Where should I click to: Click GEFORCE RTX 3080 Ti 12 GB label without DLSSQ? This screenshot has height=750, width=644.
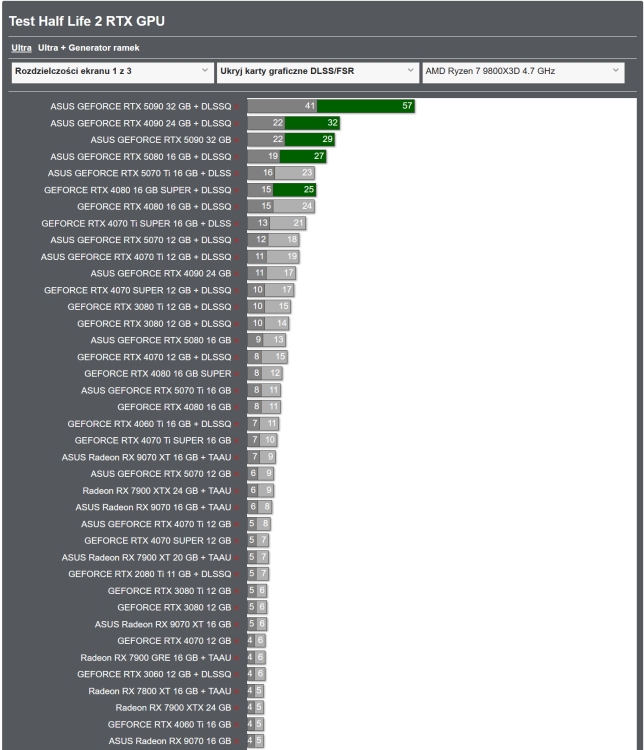169,591
